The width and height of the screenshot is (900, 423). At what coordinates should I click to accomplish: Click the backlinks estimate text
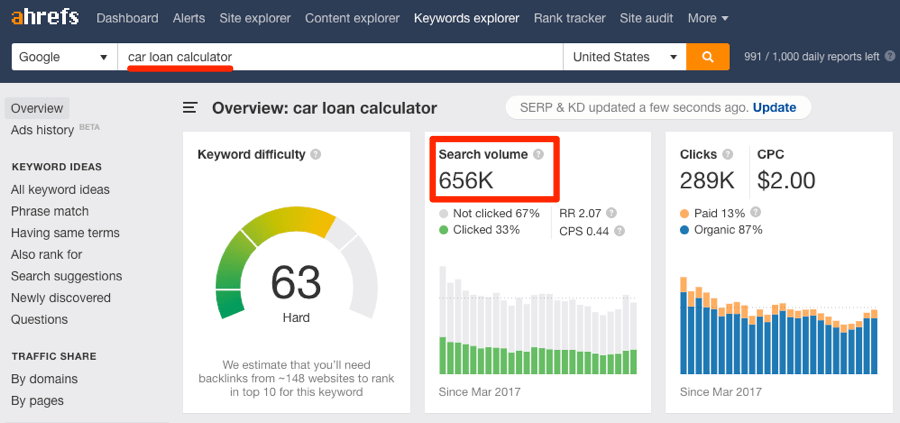point(296,379)
